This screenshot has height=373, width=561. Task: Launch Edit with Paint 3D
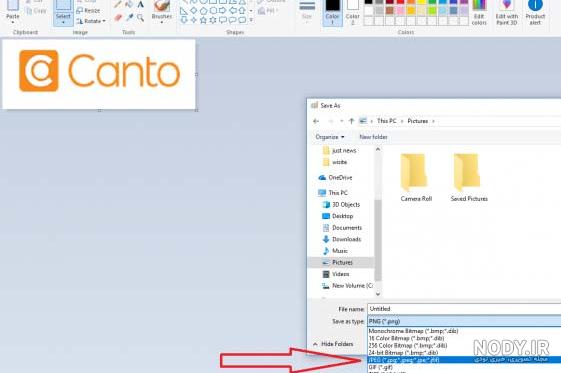coord(507,13)
